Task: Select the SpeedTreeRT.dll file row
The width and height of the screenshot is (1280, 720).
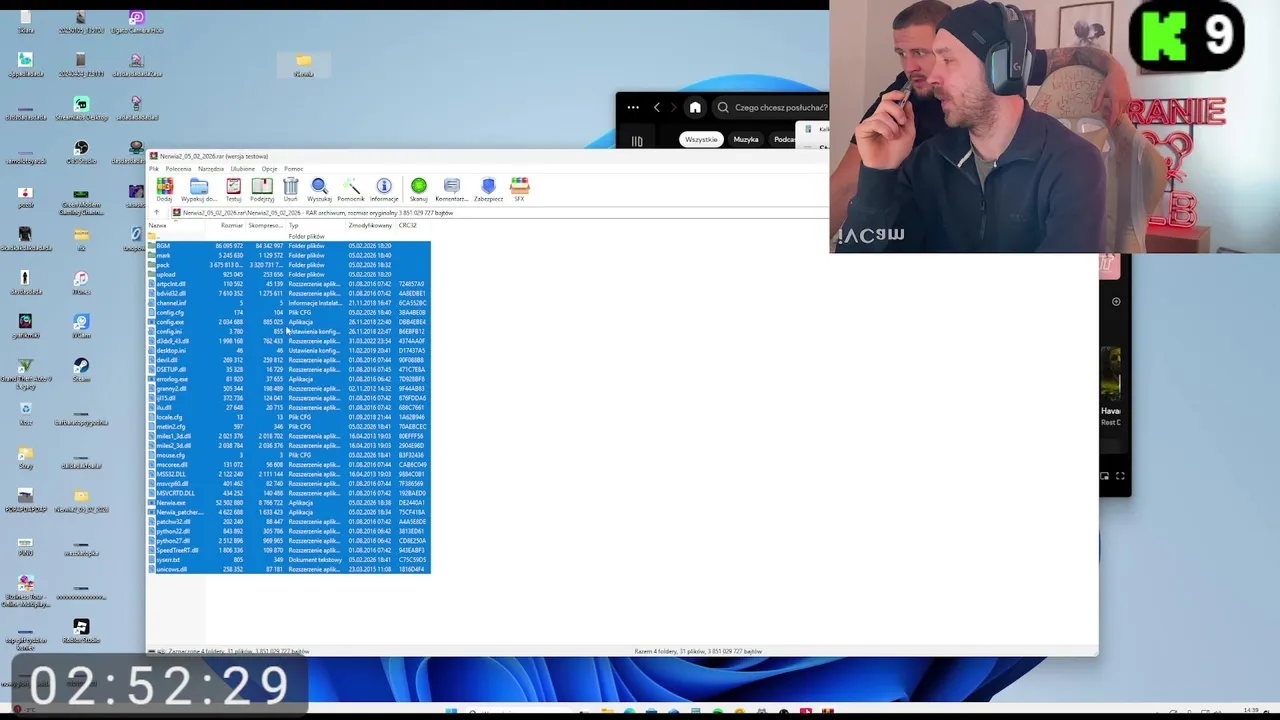Action: tap(289, 550)
